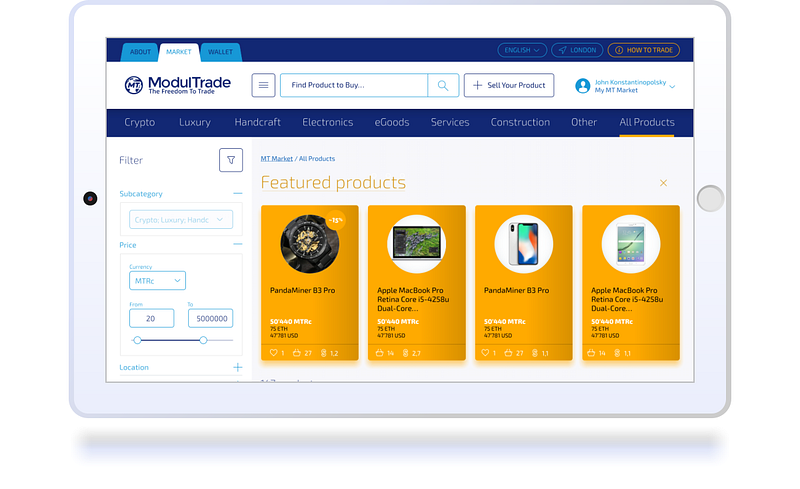800x489 pixels.
Task: Click the maximum price slider handle
Action: pos(203,340)
